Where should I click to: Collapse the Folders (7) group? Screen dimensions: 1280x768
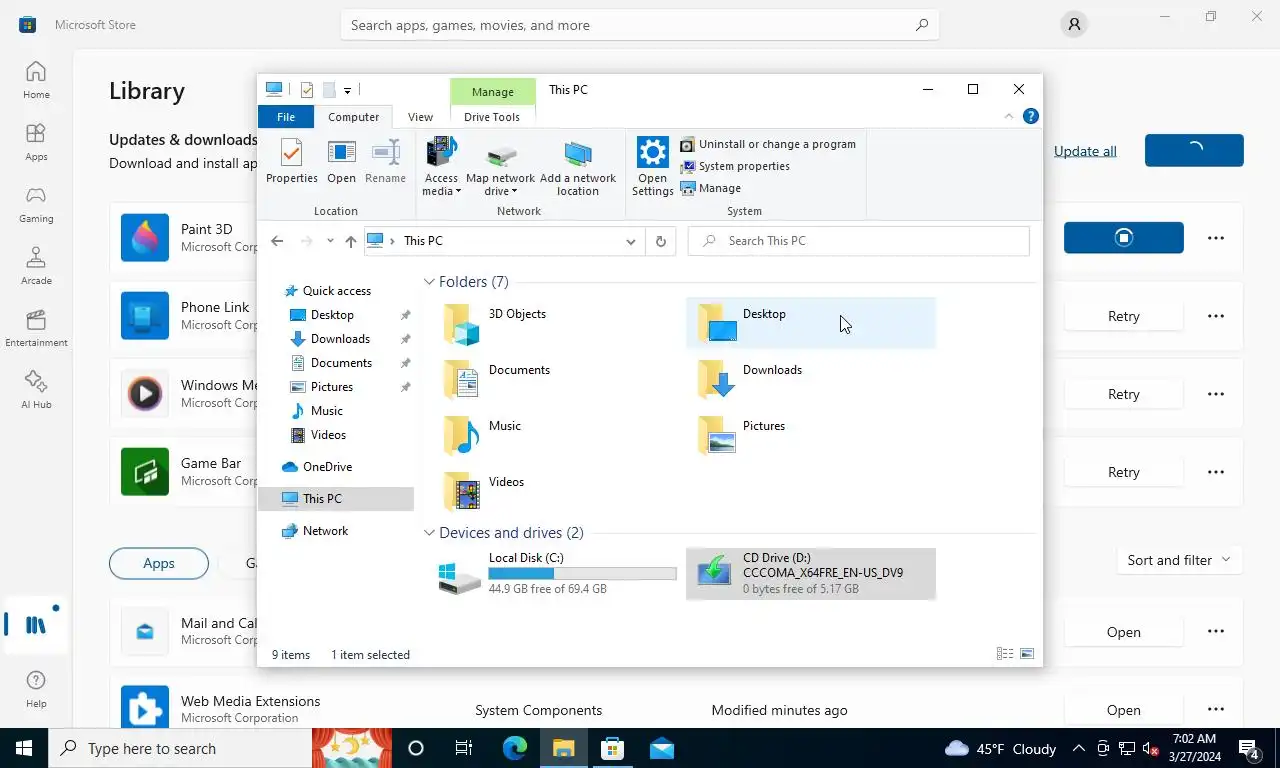coord(430,282)
